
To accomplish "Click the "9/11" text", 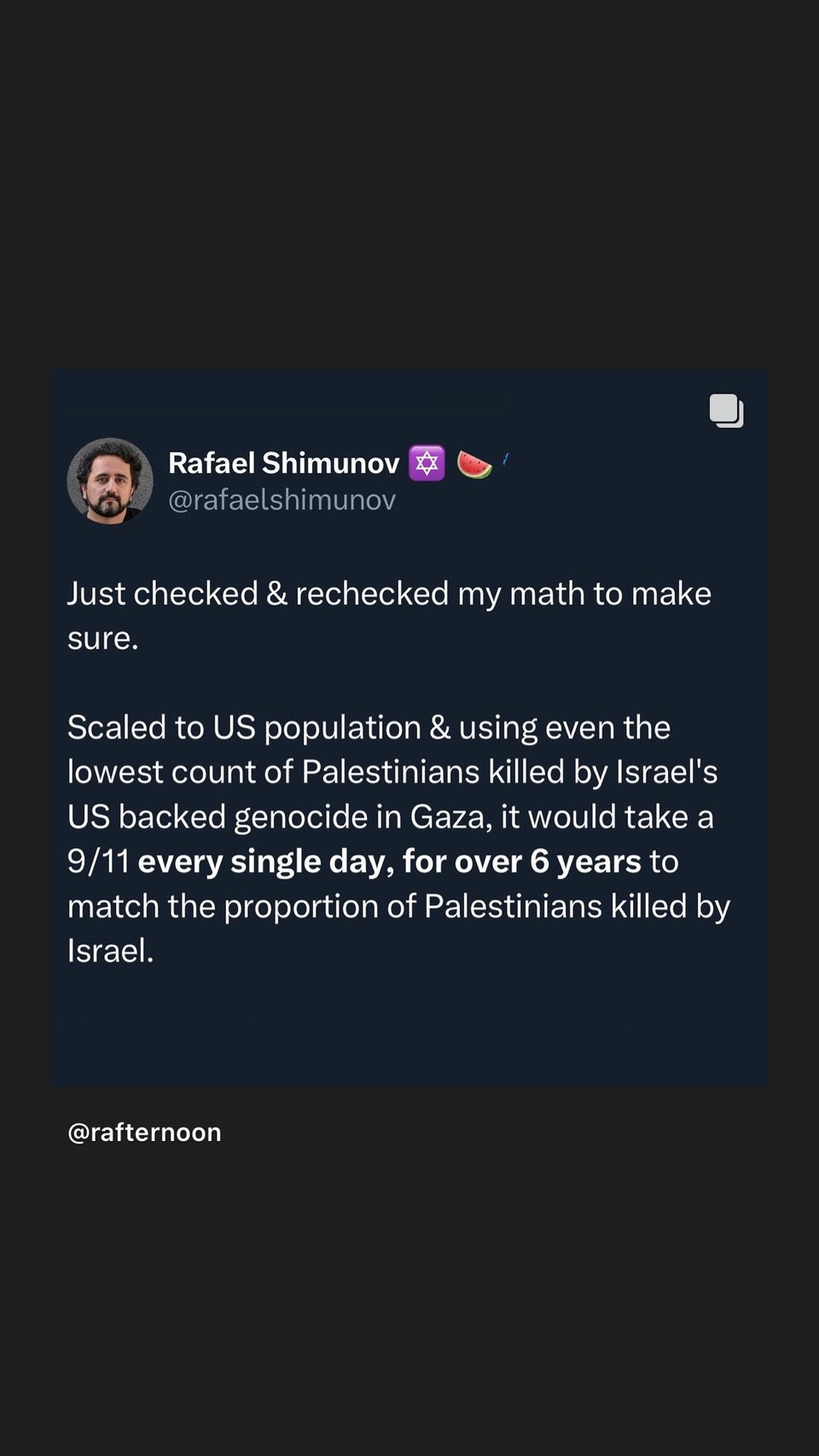I will pos(98,862).
